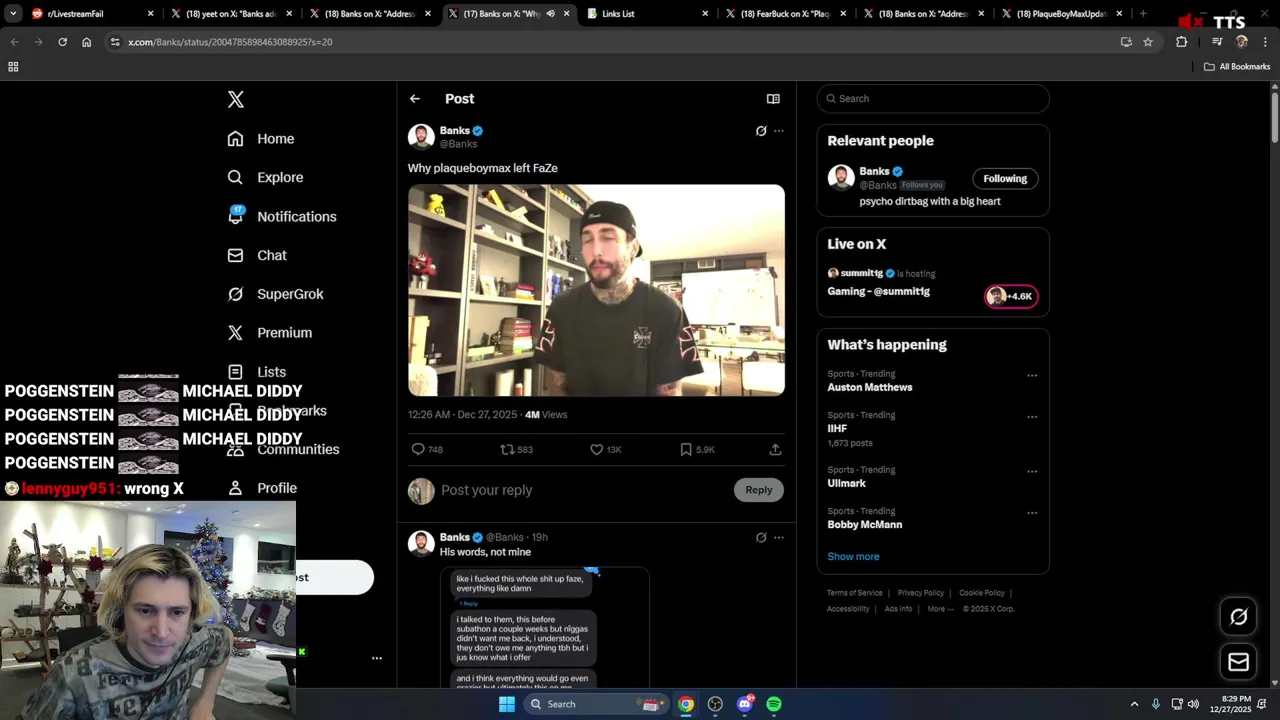Click Grok icon on the "His words, not mine" reply
The image size is (1280, 720).
pos(761,538)
